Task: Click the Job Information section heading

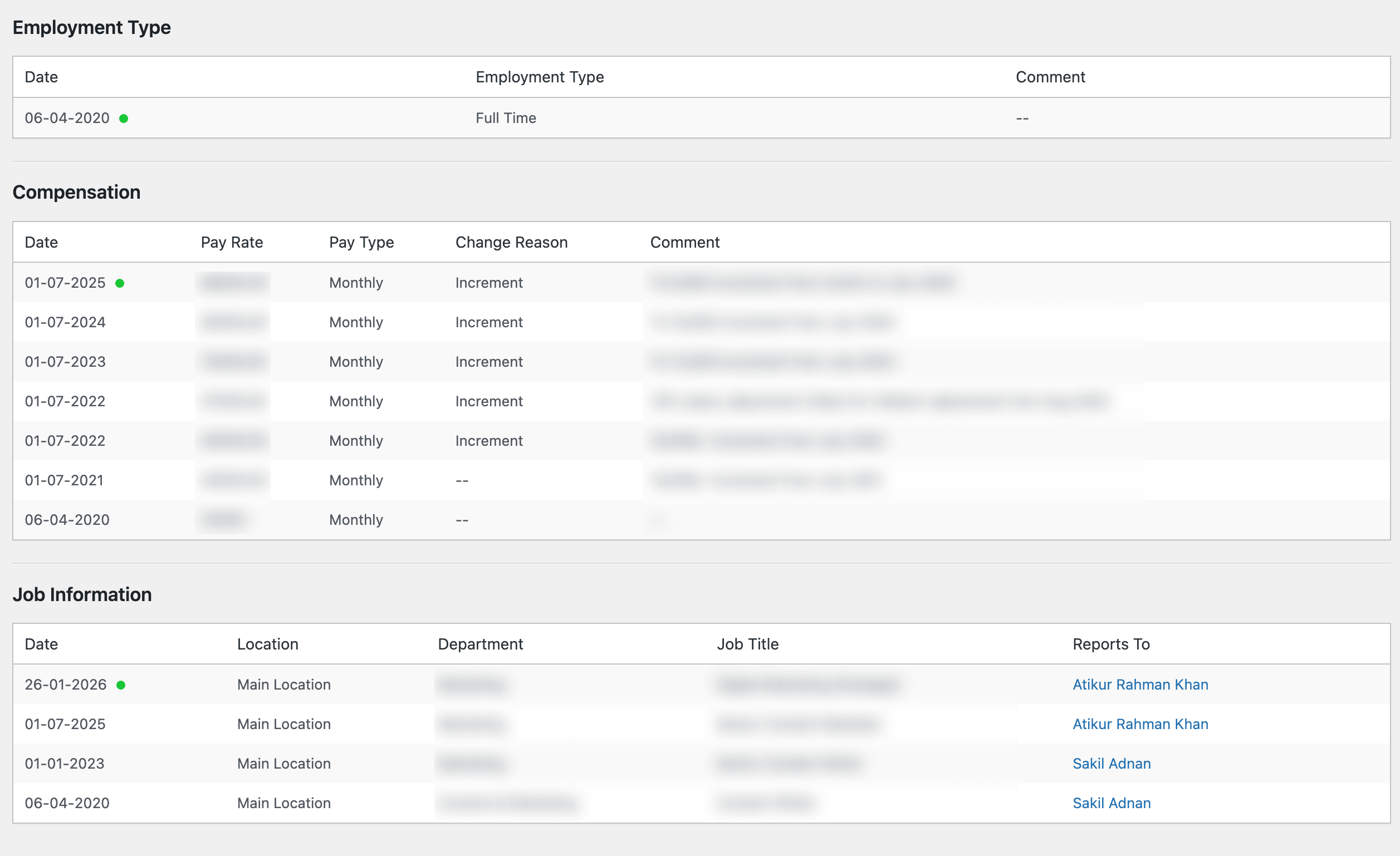Action: 82,594
